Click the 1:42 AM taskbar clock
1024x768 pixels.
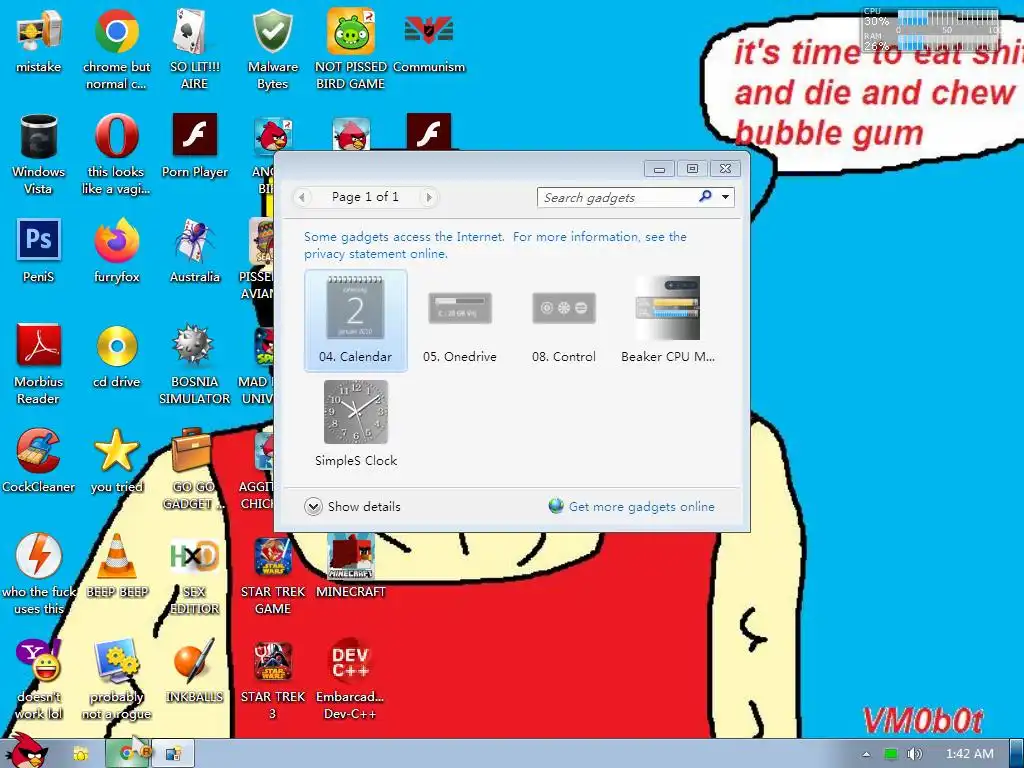tap(969, 754)
